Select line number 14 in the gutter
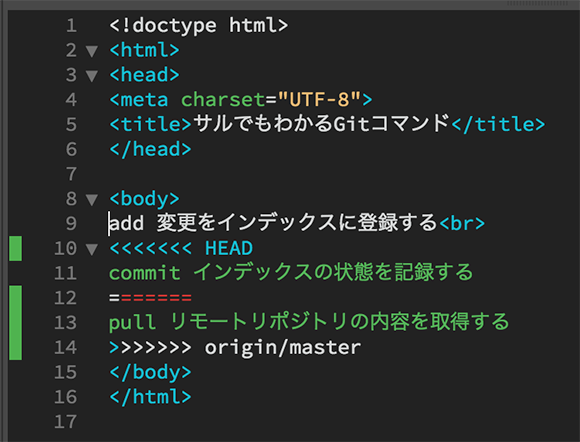580x442 pixels. tap(65, 348)
